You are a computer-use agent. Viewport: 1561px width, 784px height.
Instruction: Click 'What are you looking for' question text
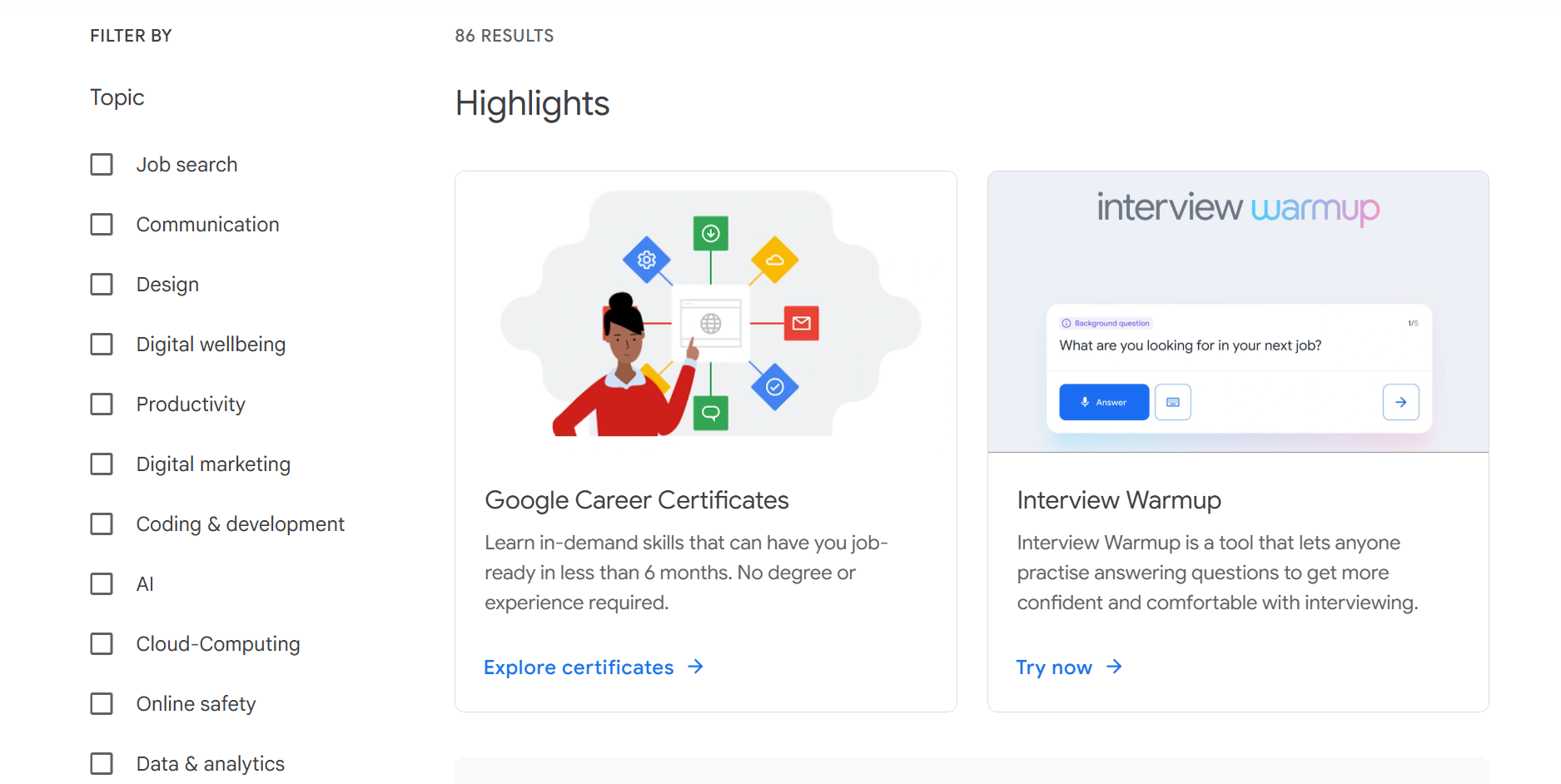pyautogui.click(x=1191, y=345)
